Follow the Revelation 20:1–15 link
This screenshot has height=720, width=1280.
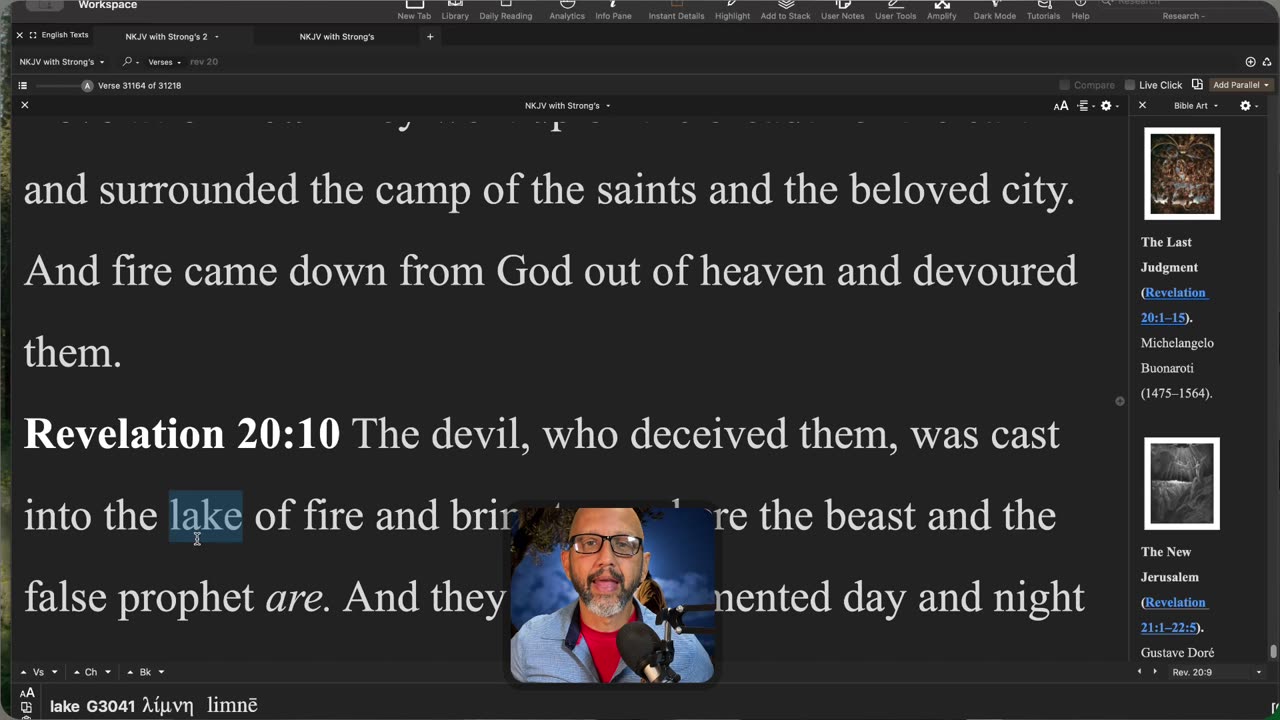1175,305
